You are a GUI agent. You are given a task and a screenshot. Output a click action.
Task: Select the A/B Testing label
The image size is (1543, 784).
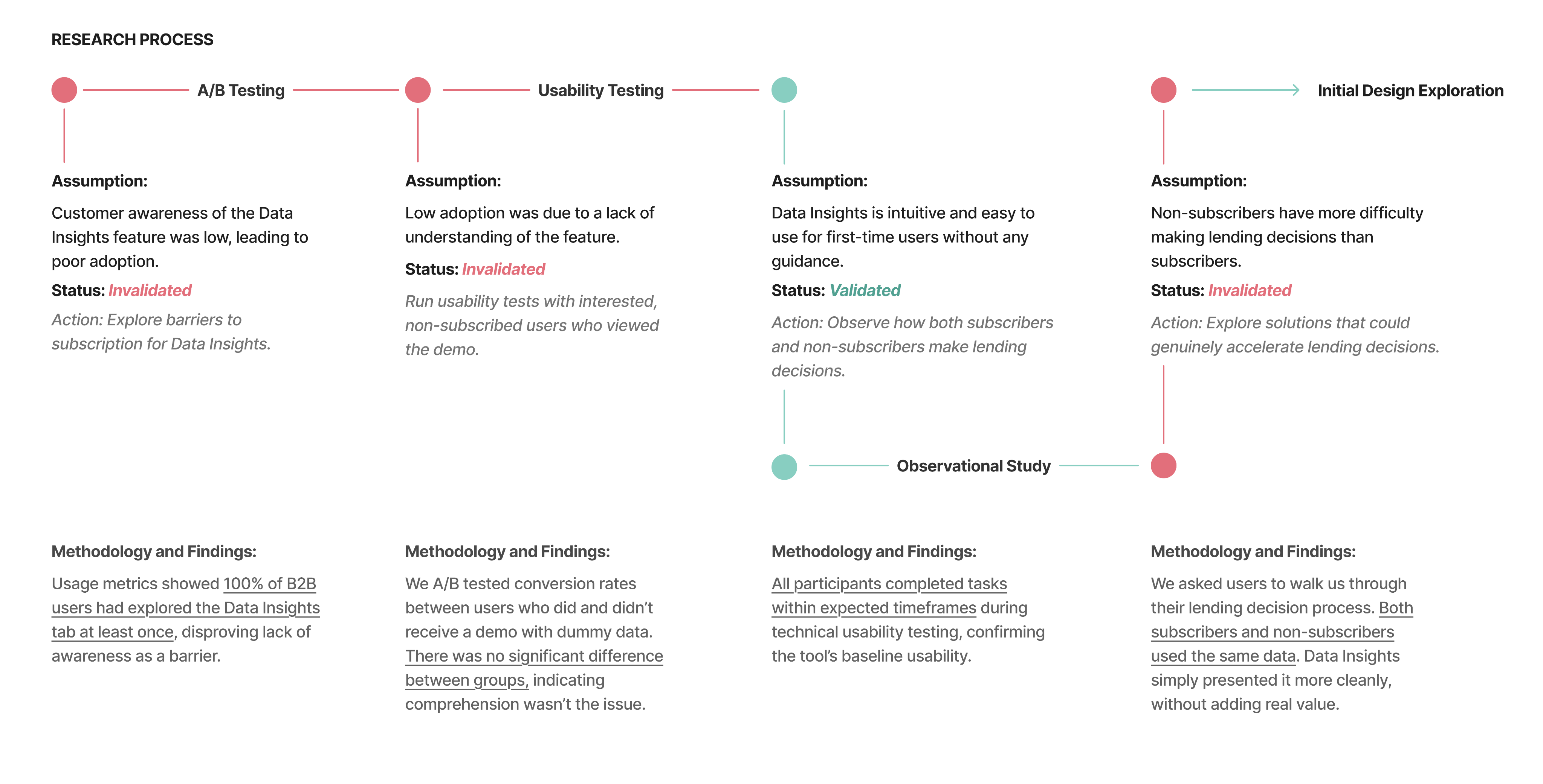(241, 90)
